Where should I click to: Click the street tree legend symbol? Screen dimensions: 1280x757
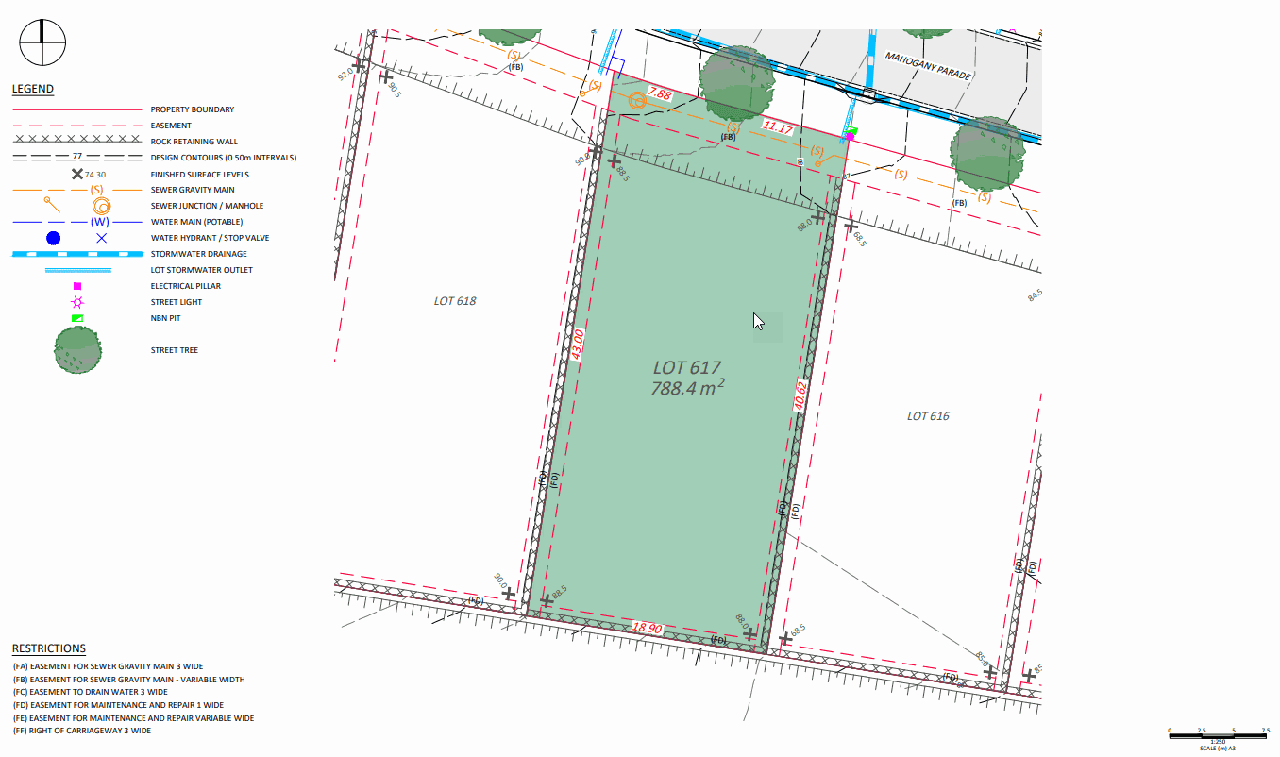[x=77, y=350]
